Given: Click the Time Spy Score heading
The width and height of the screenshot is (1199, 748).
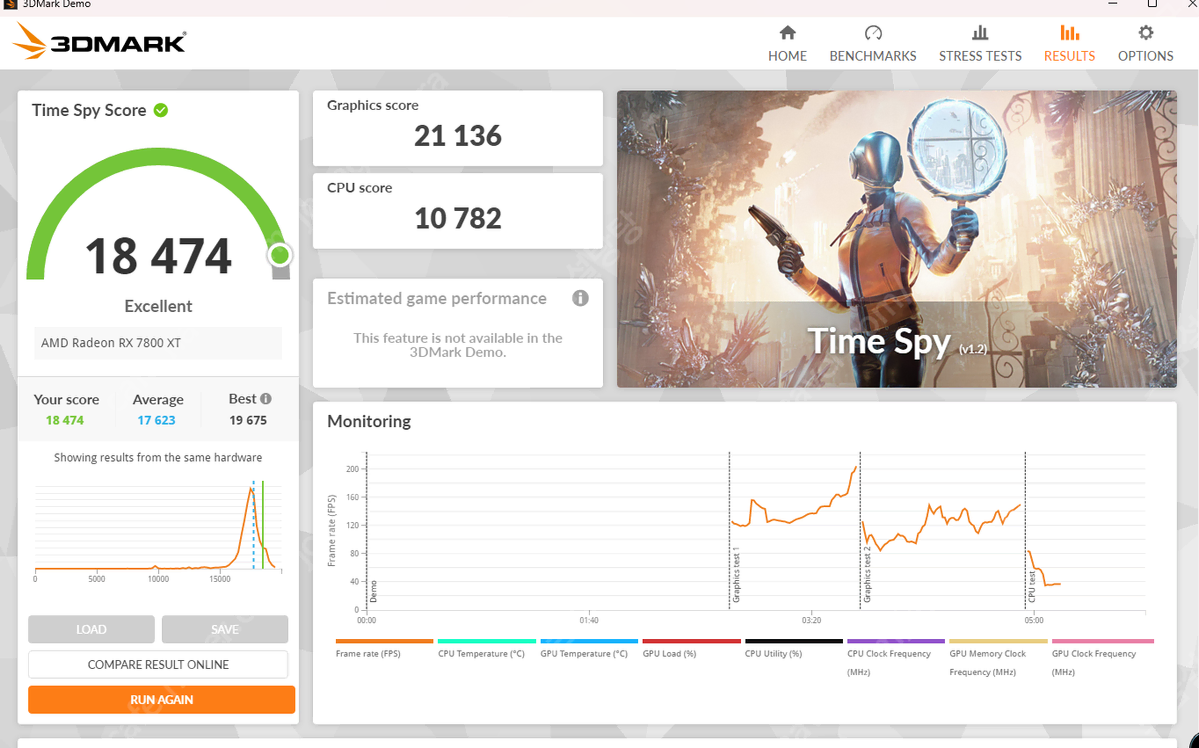Looking at the screenshot, I should (89, 110).
